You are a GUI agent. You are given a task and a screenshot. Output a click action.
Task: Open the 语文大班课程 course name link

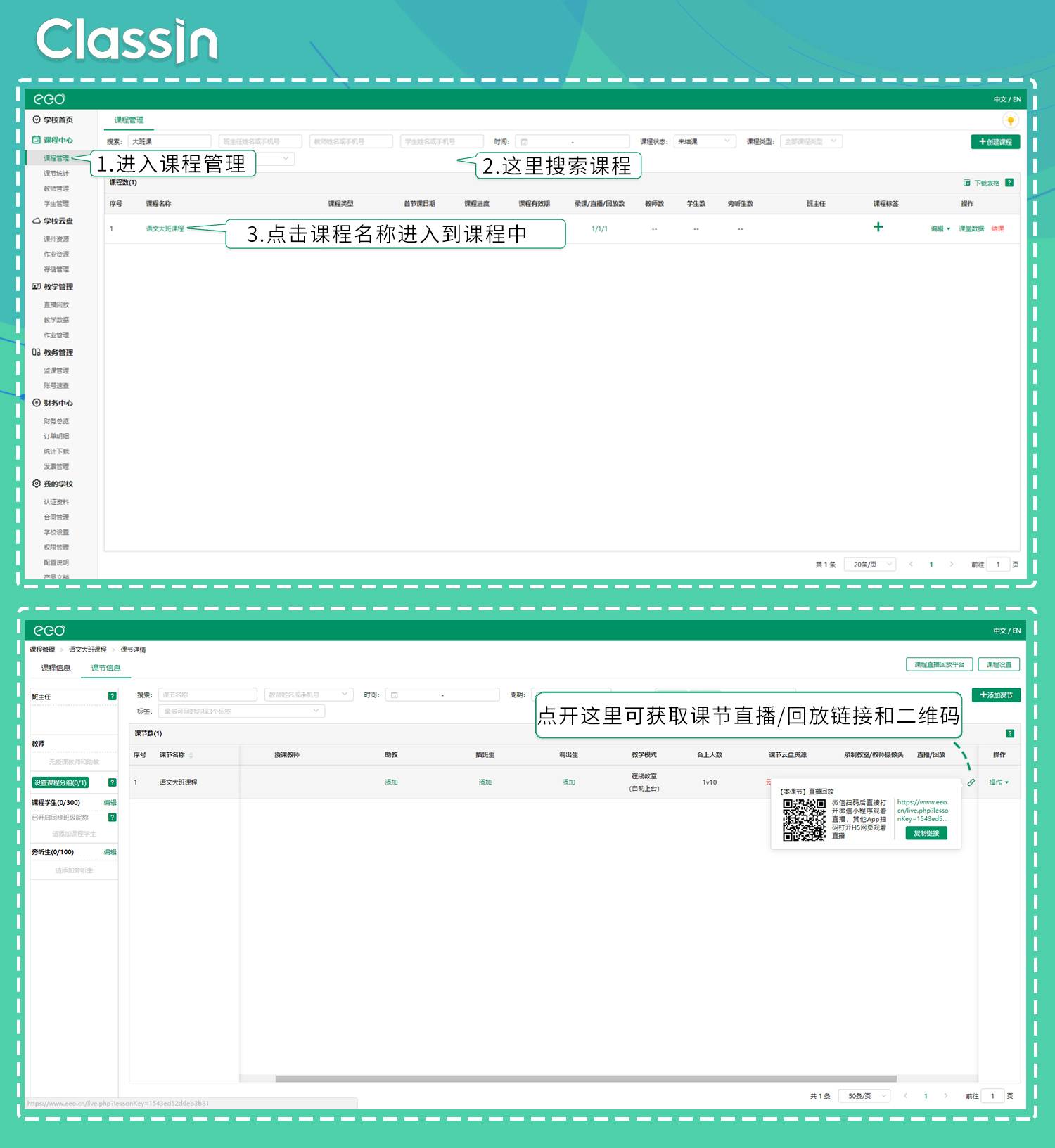click(165, 228)
